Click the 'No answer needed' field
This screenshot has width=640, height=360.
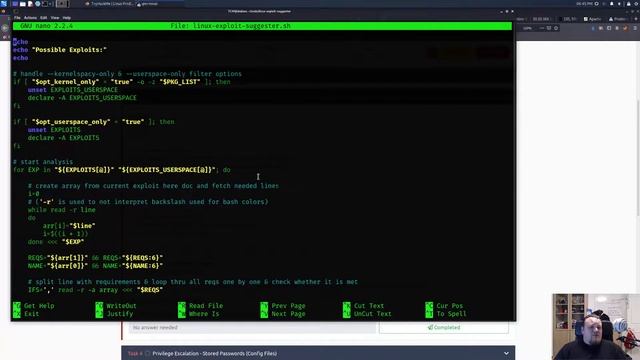pos(252,327)
